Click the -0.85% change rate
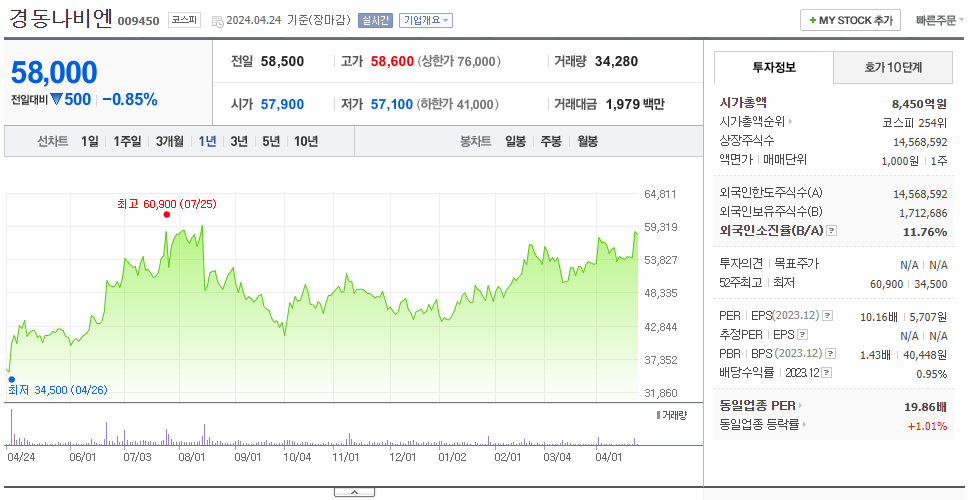 click(130, 99)
